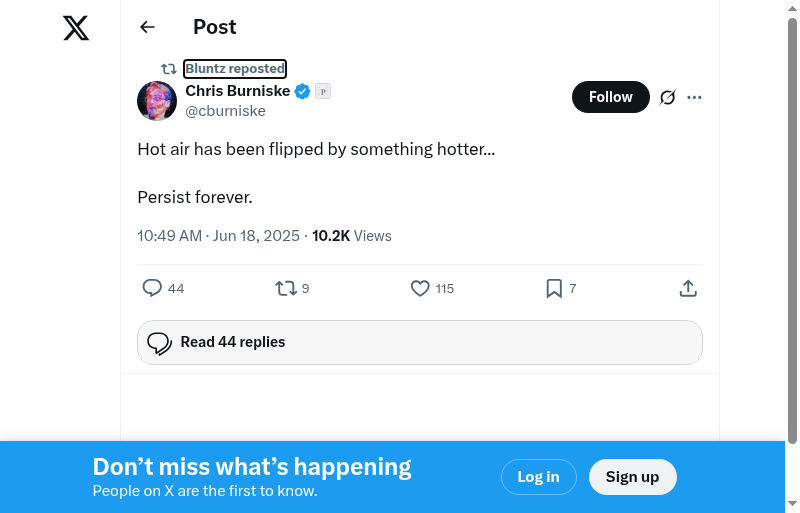
Task: Open the three-dot more options menu
Action: pyautogui.click(x=695, y=97)
